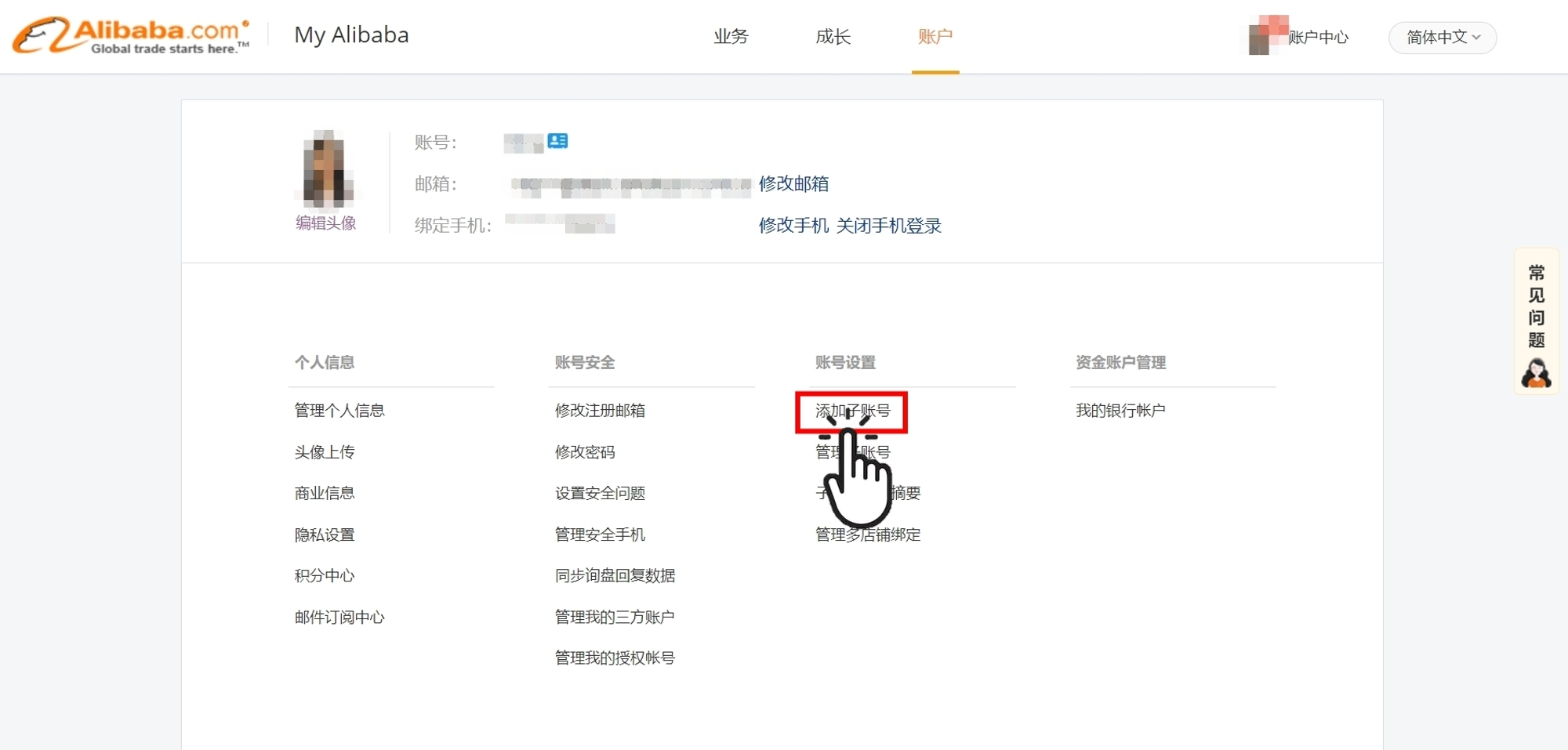Click 修改邮箱 to change email
The image size is (1568, 750).
[x=796, y=184]
